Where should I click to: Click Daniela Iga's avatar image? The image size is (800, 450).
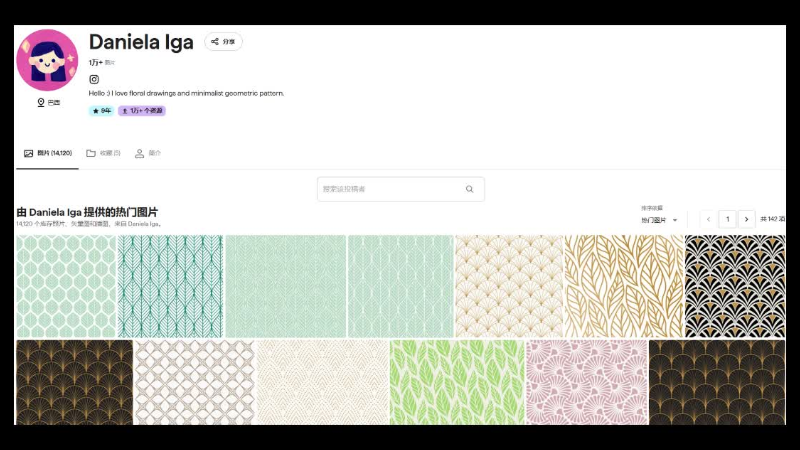click(47, 60)
